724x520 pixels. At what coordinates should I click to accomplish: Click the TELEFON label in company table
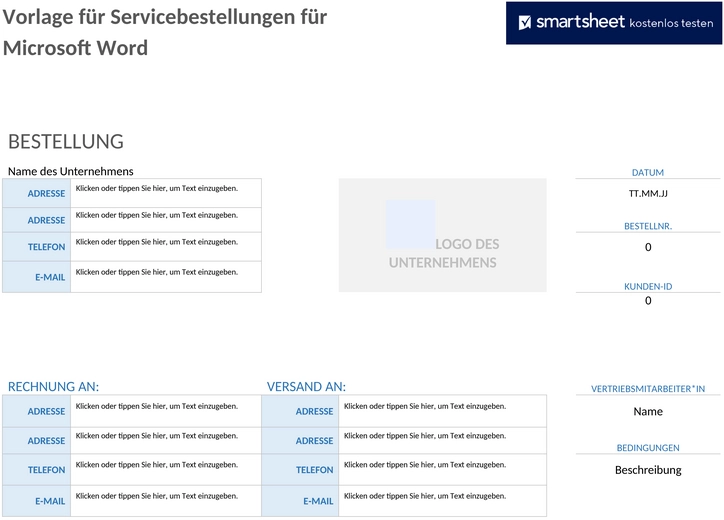click(x=46, y=247)
